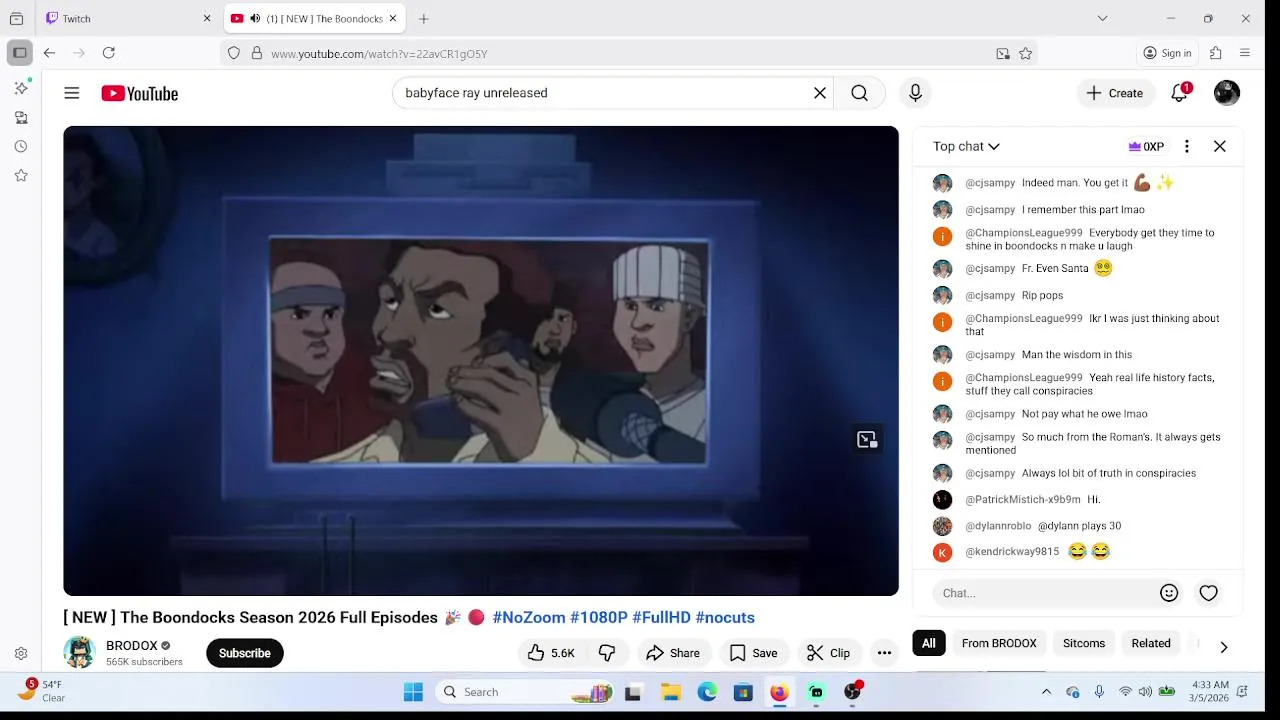Viewport: 1280px width, 720px height.
Task: Open YouTube notifications bell
Action: pos(1180,93)
